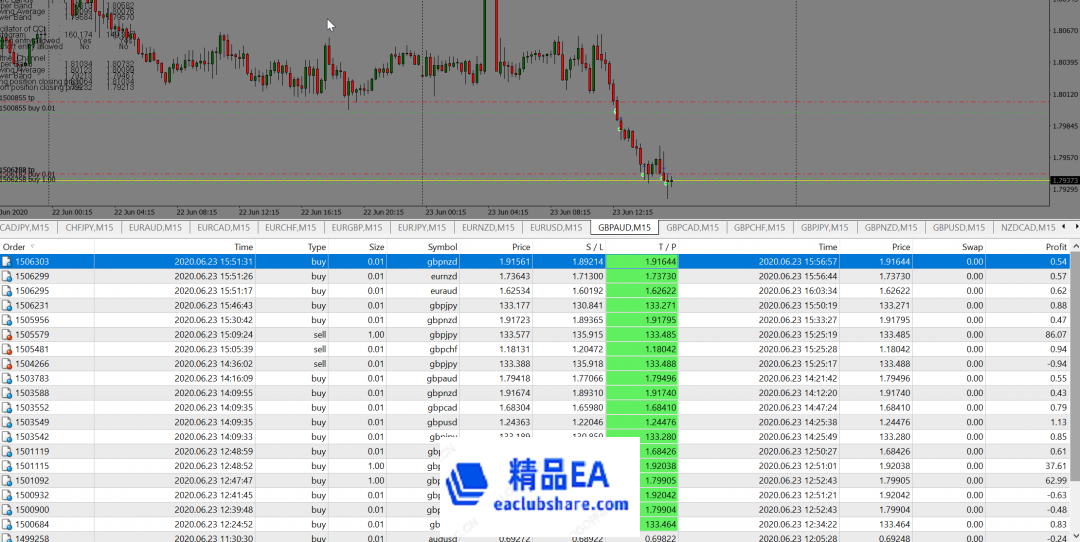Switch to the GBPUSD,M15 chart tab
The height and width of the screenshot is (542, 1080).
[959, 227]
